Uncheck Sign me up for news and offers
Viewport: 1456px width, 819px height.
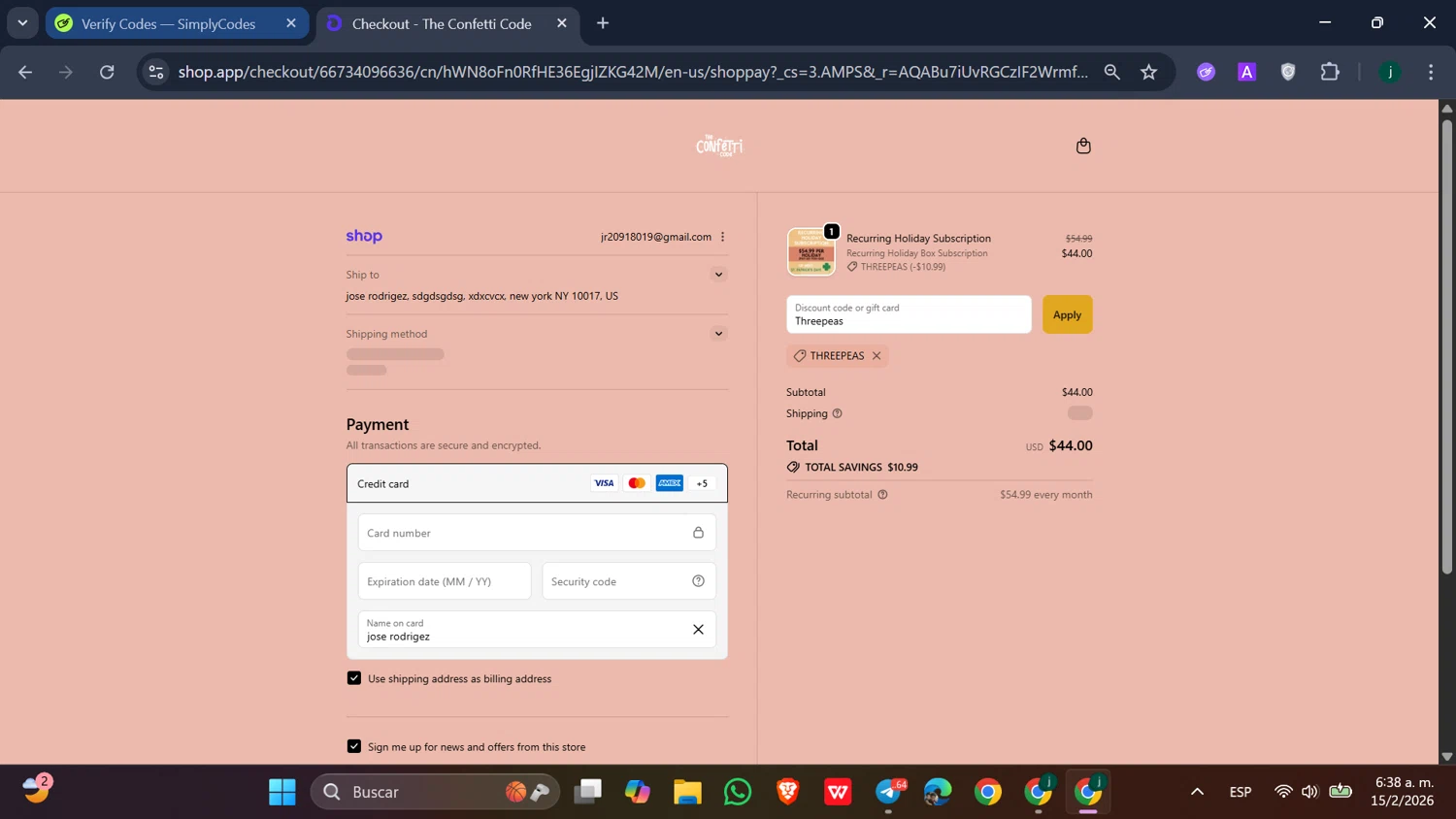tap(354, 746)
